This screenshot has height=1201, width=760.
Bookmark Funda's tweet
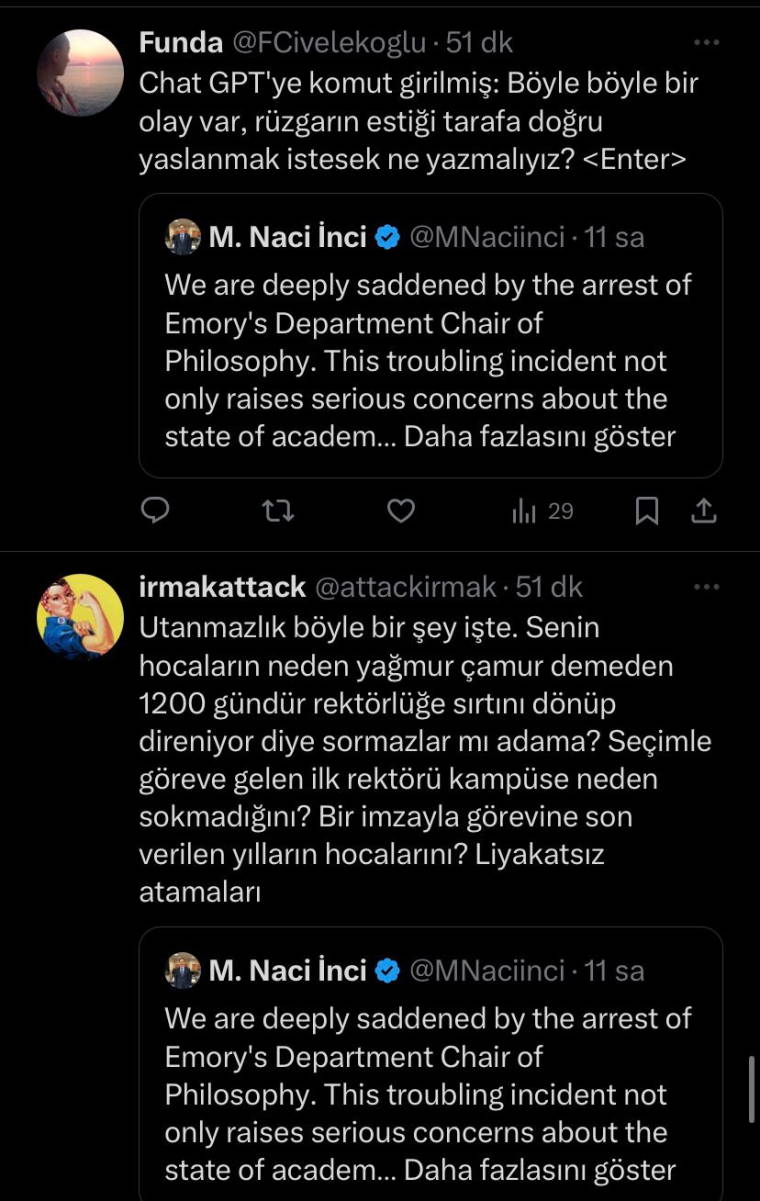[x=647, y=511]
